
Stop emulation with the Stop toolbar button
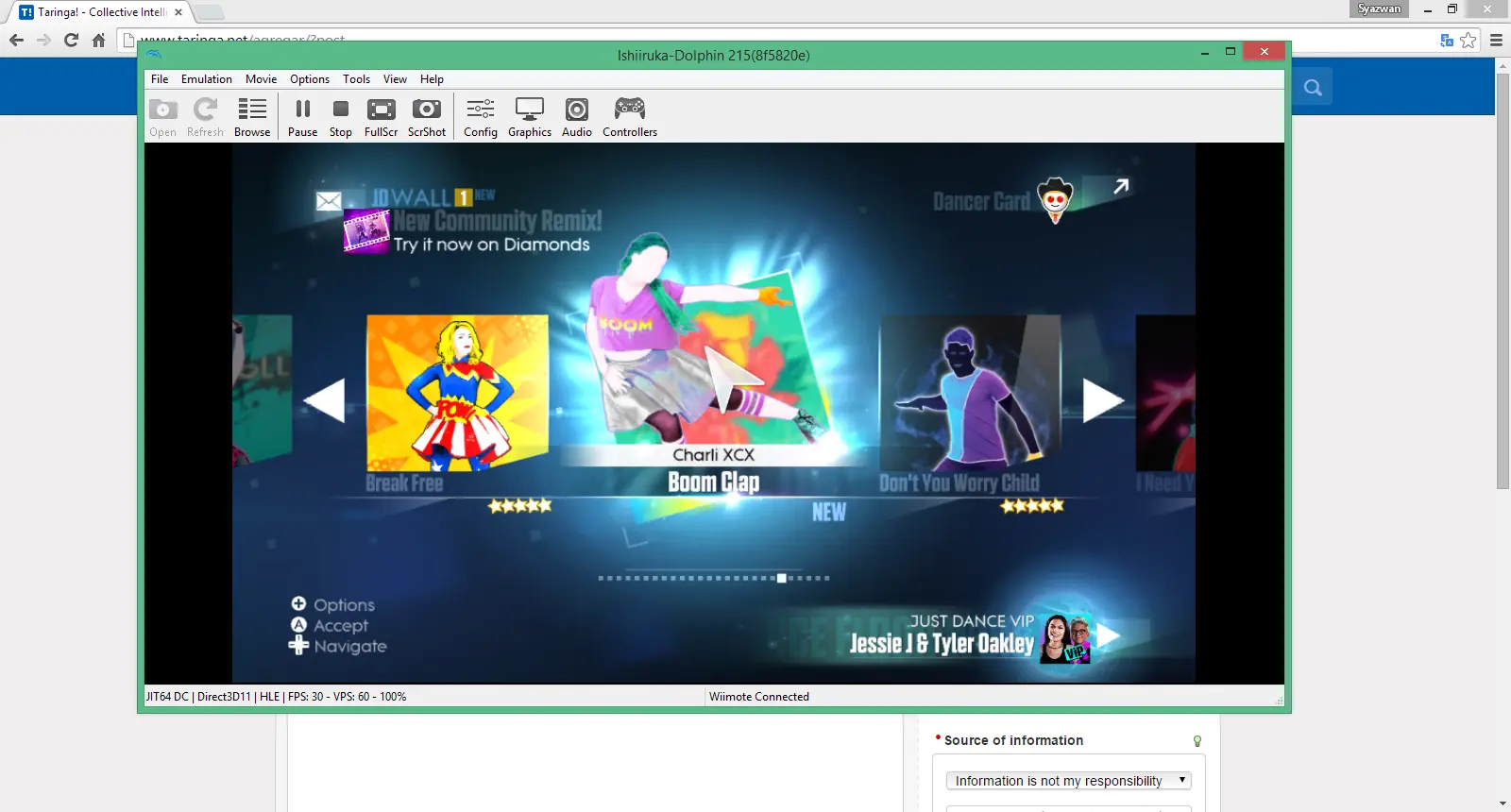coord(341,118)
